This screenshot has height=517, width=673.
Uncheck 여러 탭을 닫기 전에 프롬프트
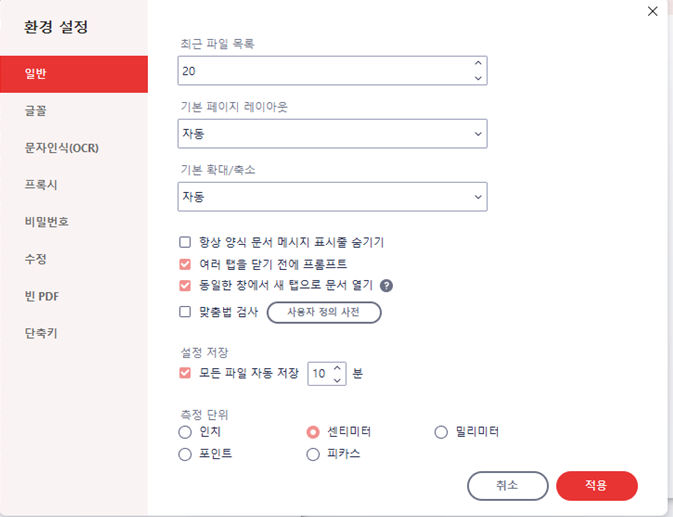click(185, 264)
